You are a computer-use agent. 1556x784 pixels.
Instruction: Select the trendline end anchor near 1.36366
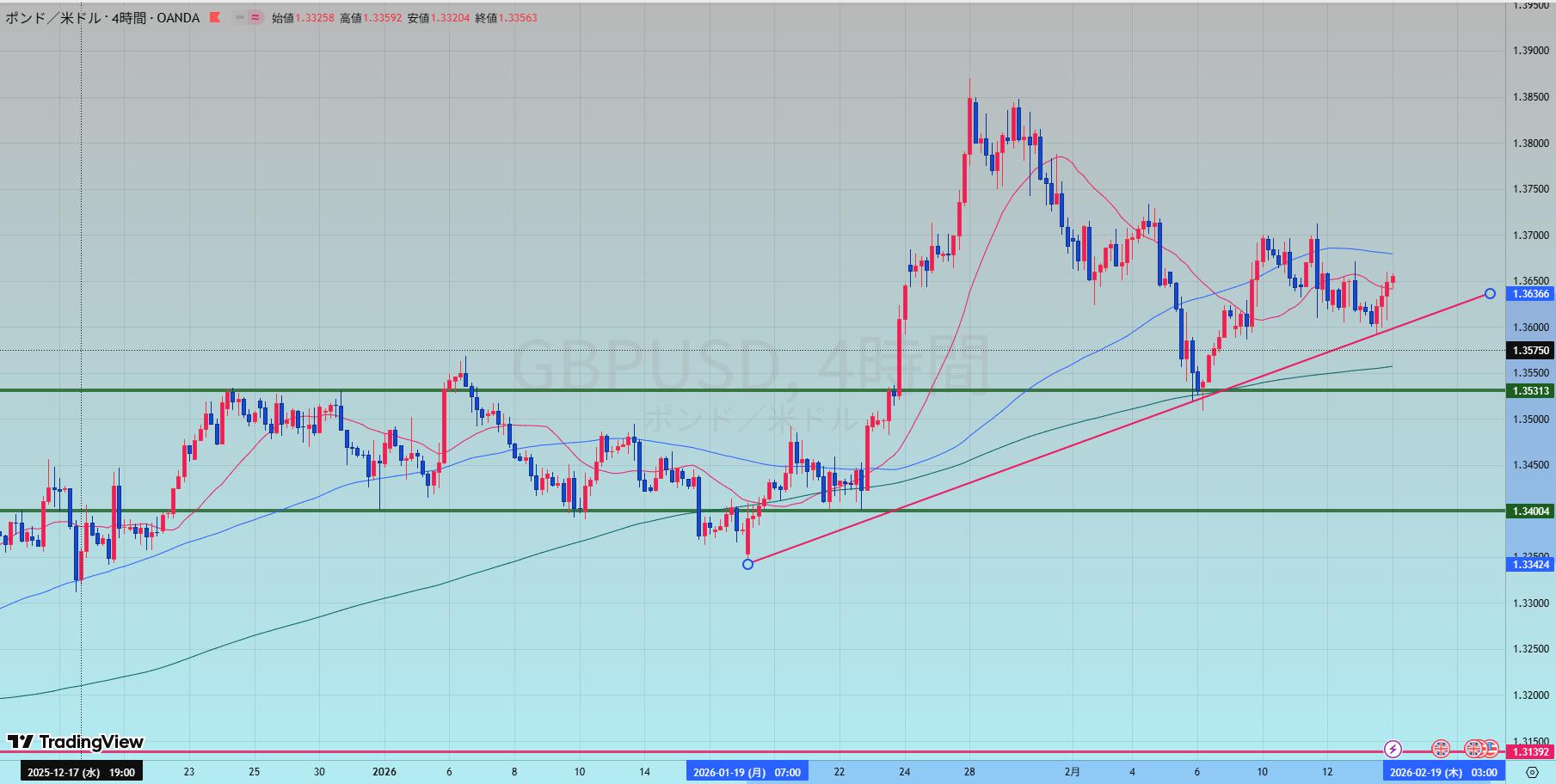coord(1490,294)
